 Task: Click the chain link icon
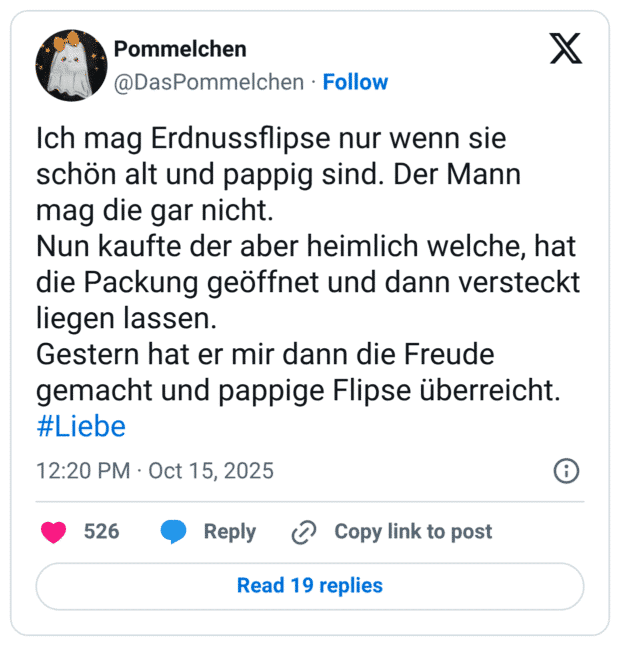(303, 533)
